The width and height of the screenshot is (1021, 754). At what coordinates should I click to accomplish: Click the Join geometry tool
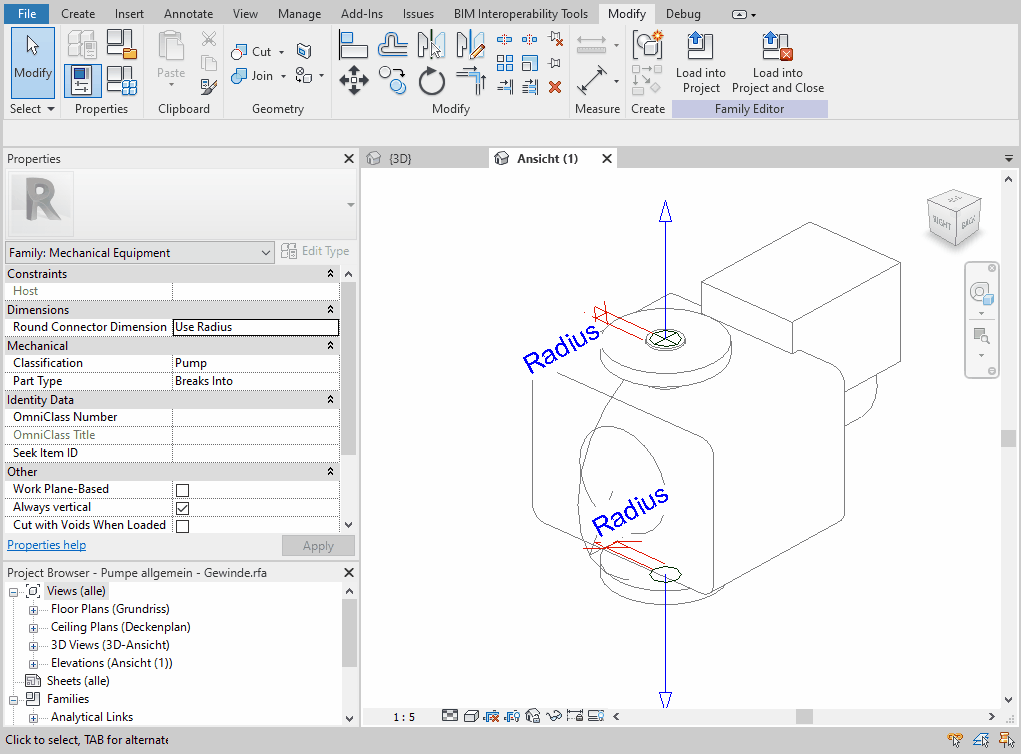(x=252, y=76)
